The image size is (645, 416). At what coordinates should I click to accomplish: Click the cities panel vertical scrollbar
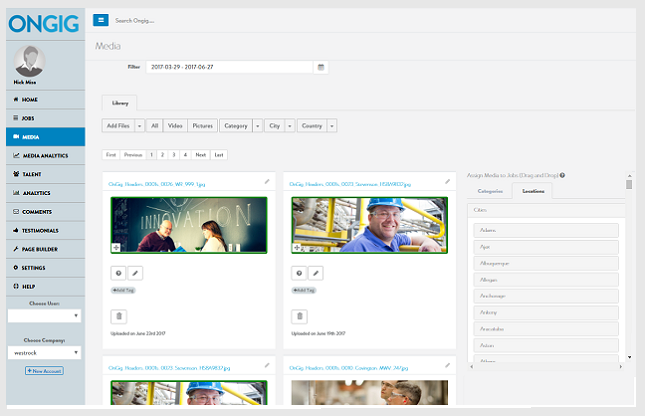(629, 184)
